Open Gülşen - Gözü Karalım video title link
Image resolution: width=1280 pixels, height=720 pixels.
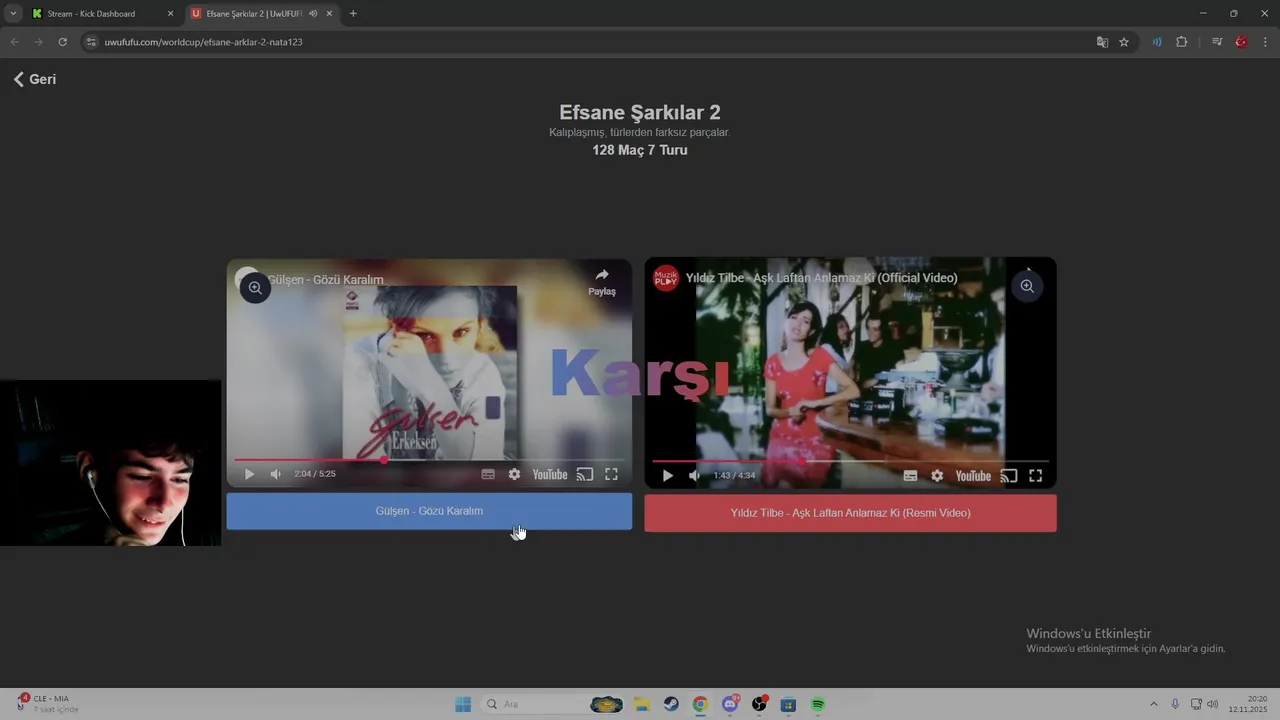click(326, 280)
